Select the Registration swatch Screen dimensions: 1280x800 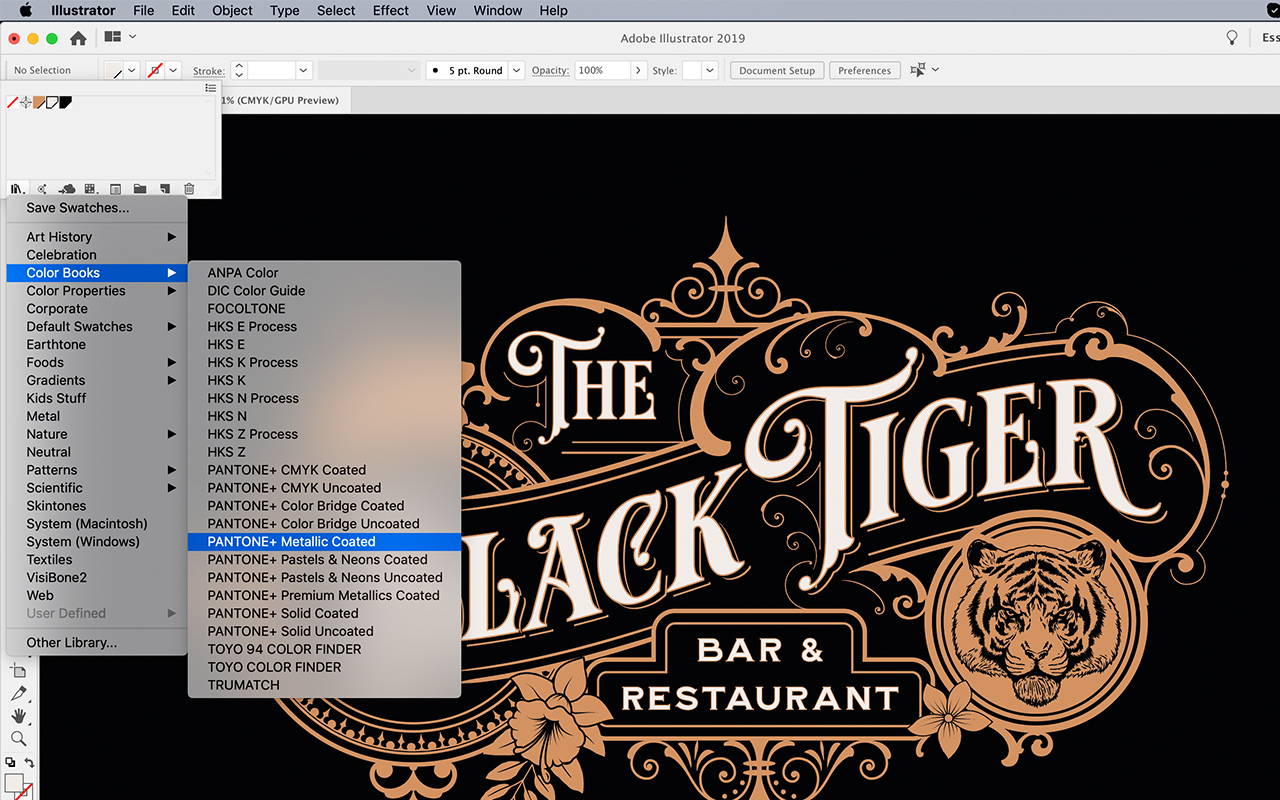click(26, 102)
